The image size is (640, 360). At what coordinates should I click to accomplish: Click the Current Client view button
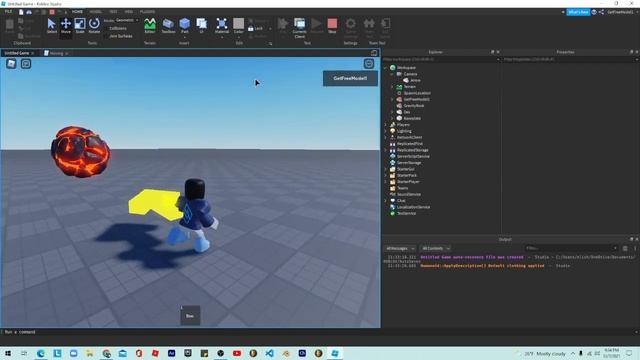(x=299, y=28)
